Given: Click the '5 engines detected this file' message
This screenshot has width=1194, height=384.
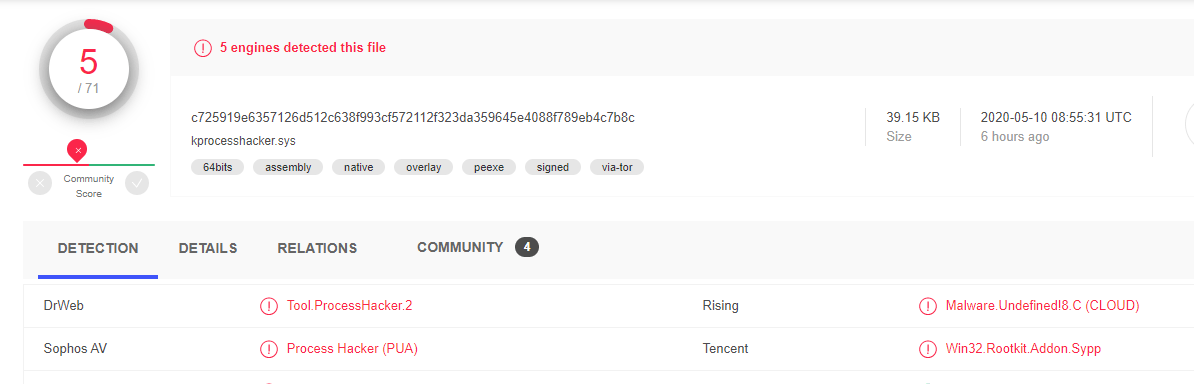Looking at the screenshot, I should click(x=303, y=47).
